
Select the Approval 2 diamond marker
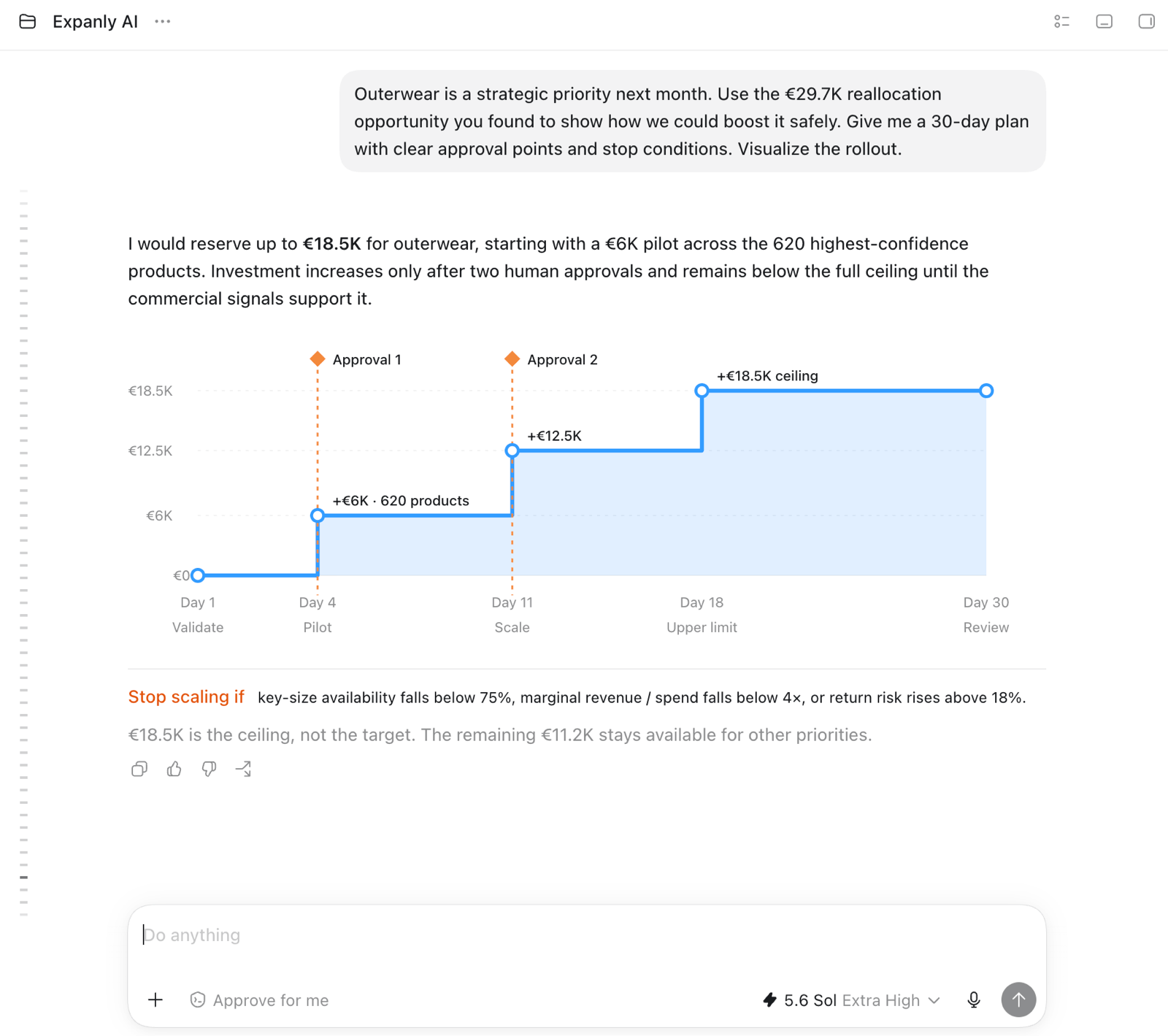pos(512,359)
